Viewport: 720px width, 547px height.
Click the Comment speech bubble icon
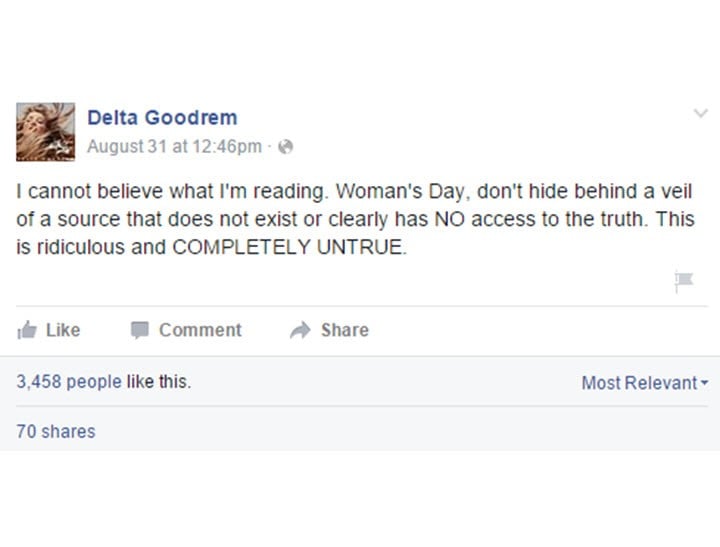click(140, 330)
